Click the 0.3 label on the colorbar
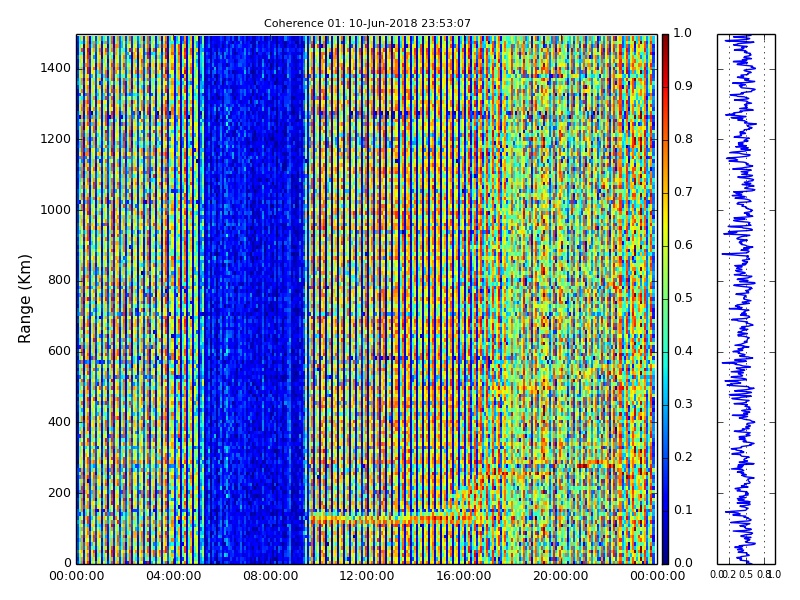 [x=683, y=404]
